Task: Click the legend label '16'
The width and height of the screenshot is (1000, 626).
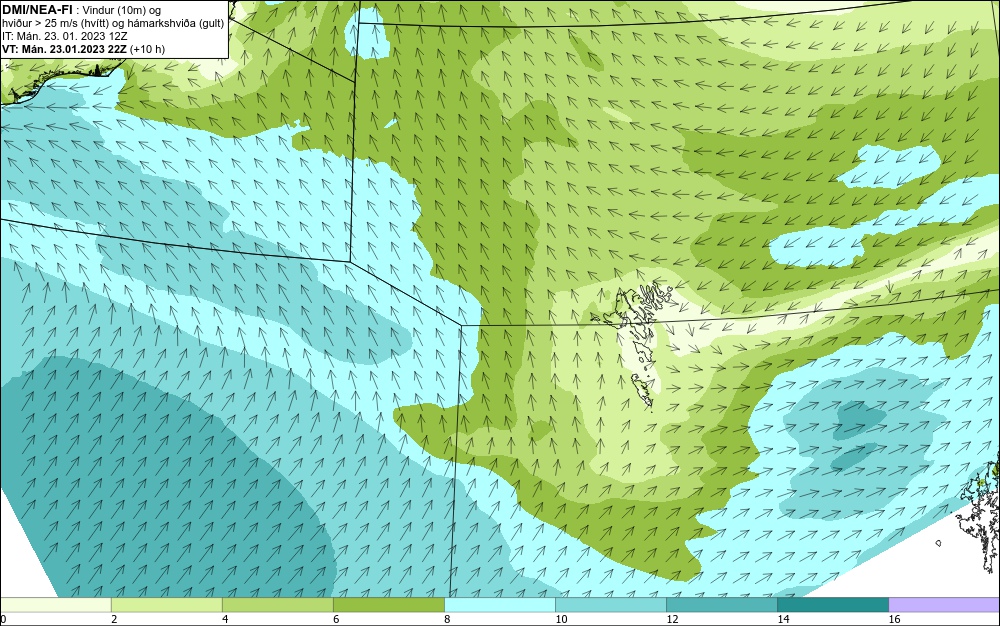Action: [x=894, y=619]
